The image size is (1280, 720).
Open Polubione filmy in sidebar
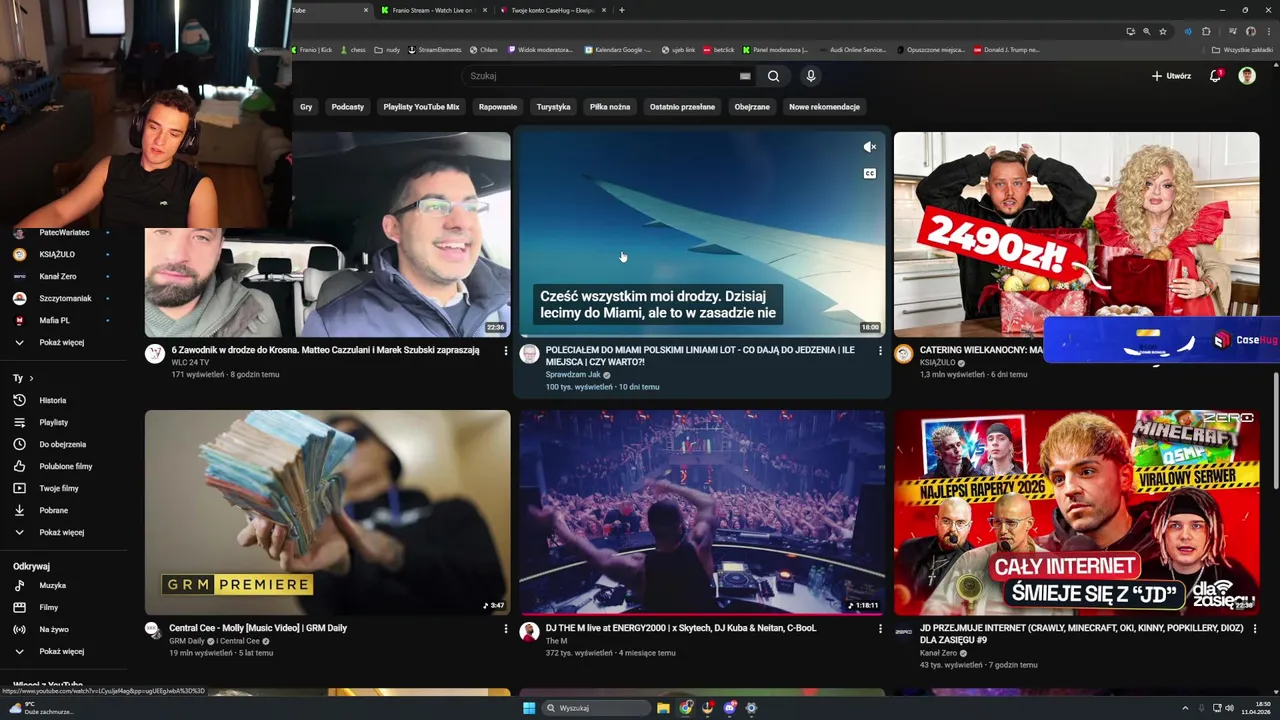point(66,466)
